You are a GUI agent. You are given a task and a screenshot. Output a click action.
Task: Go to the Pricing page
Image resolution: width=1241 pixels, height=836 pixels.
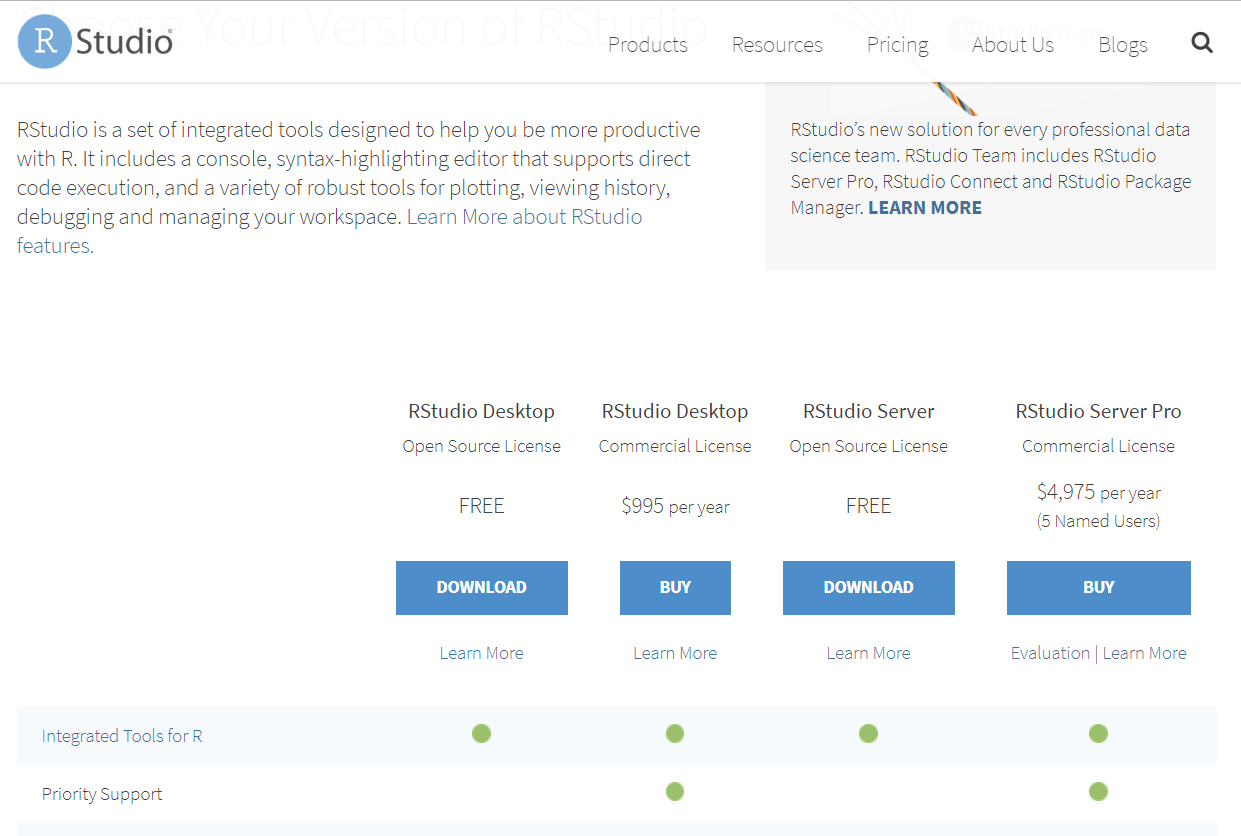(897, 45)
